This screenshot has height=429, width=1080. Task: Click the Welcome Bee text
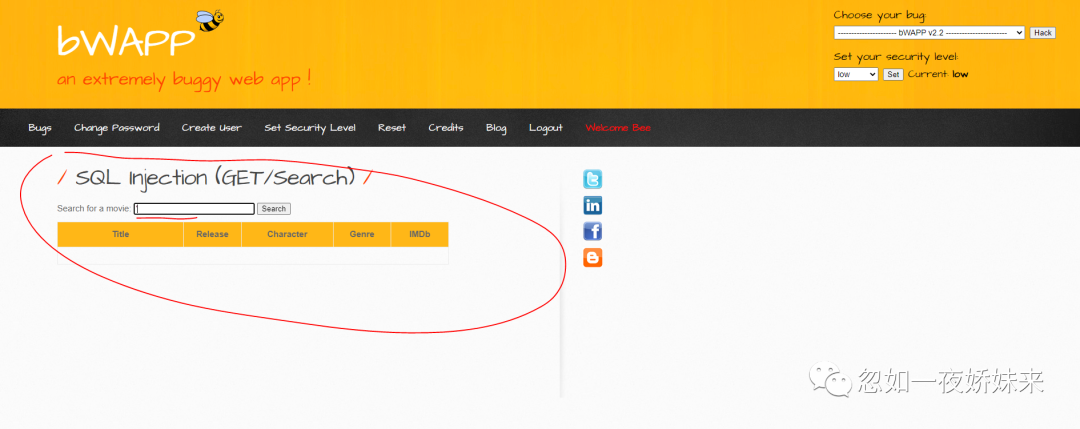pyautogui.click(x=618, y=128)
